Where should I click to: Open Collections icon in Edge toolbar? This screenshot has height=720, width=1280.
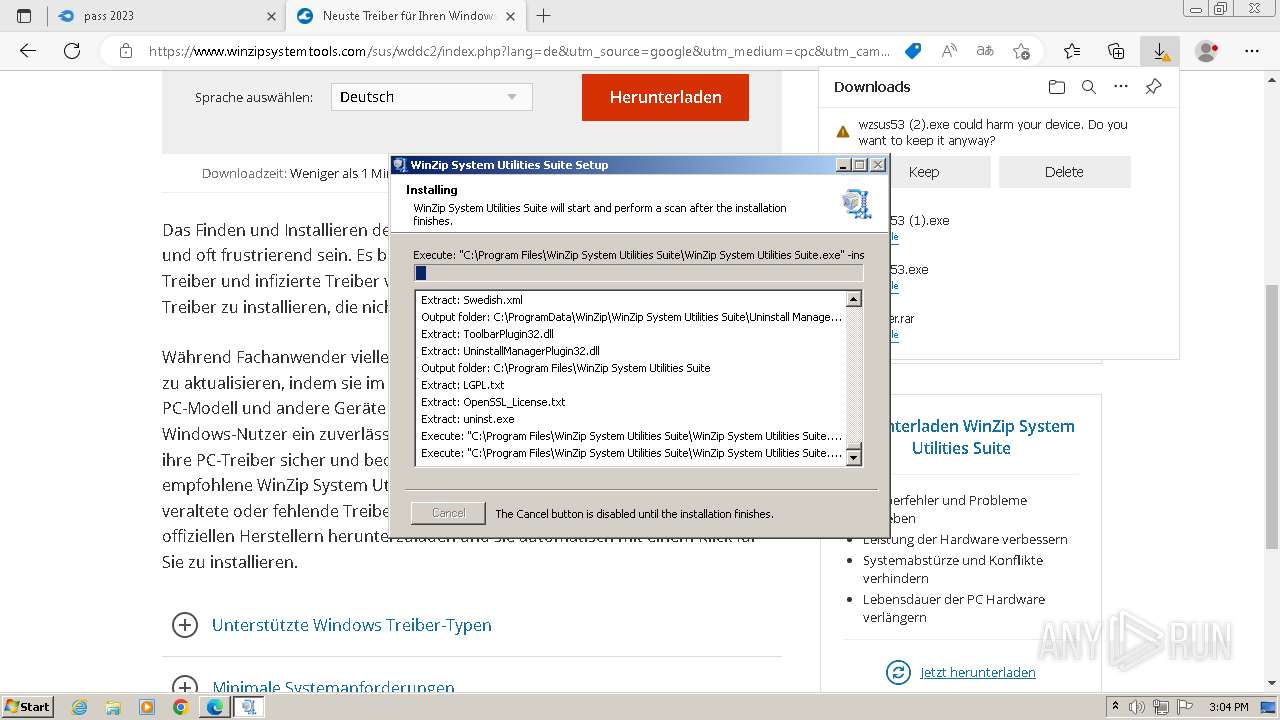(1116, 51)
